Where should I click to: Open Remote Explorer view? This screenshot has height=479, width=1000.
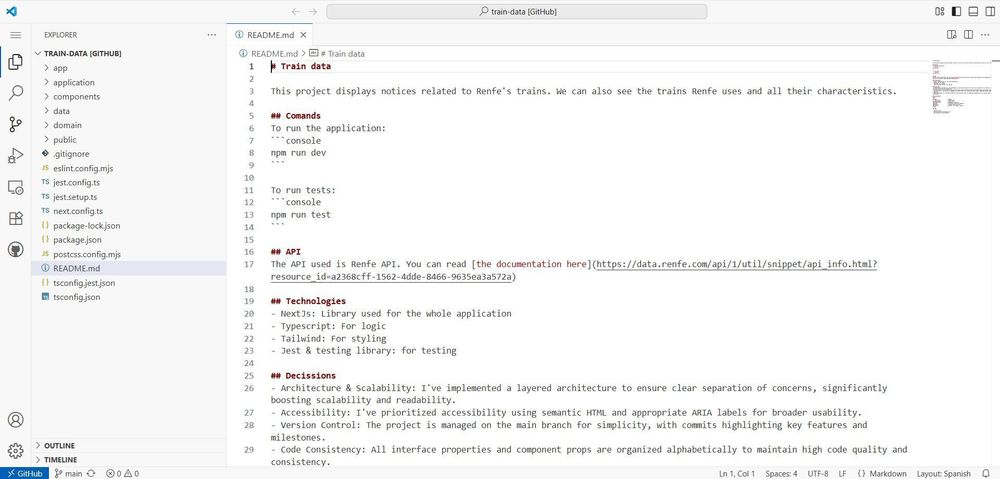(15, 187)
